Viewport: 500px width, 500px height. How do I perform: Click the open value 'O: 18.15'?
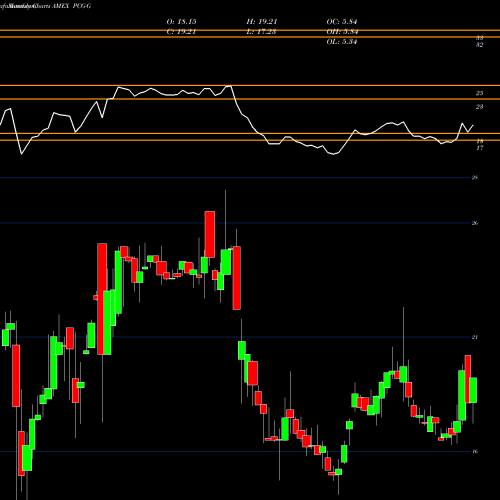coord(181,22)
